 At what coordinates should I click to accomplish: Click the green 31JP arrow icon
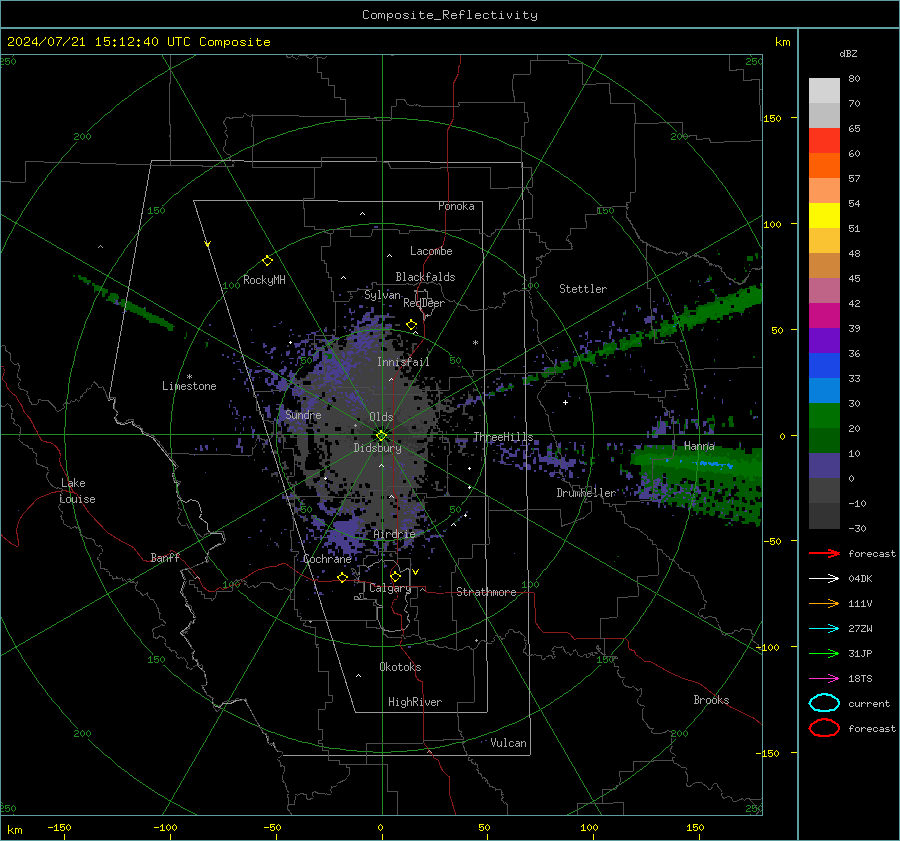824,653
